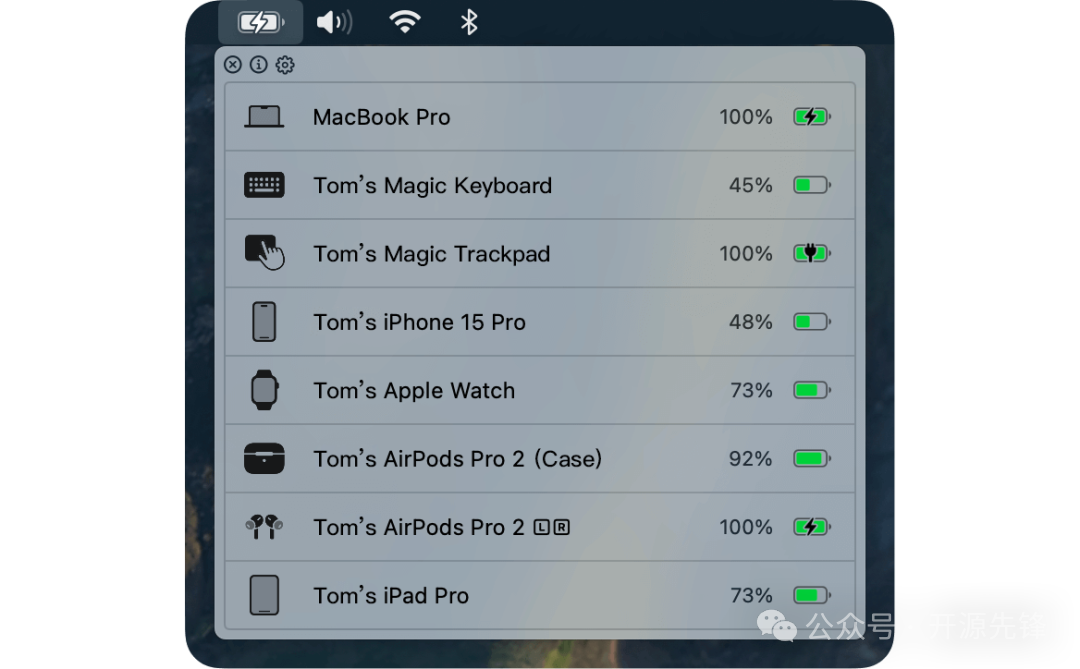
Task: Click the Wi-Fi menu bar icon
Action: pyautogui.click(x=403, y=21)
